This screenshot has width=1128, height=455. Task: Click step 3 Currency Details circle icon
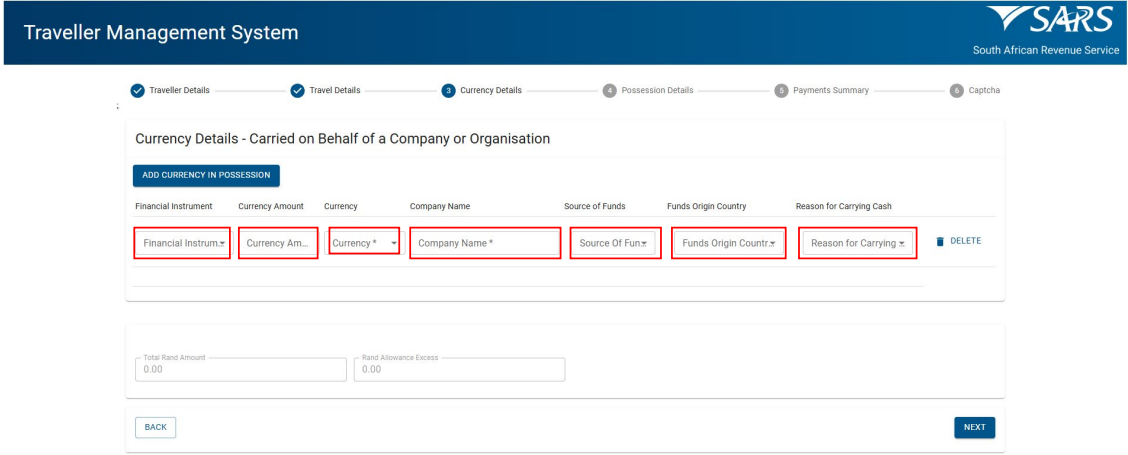448,91
